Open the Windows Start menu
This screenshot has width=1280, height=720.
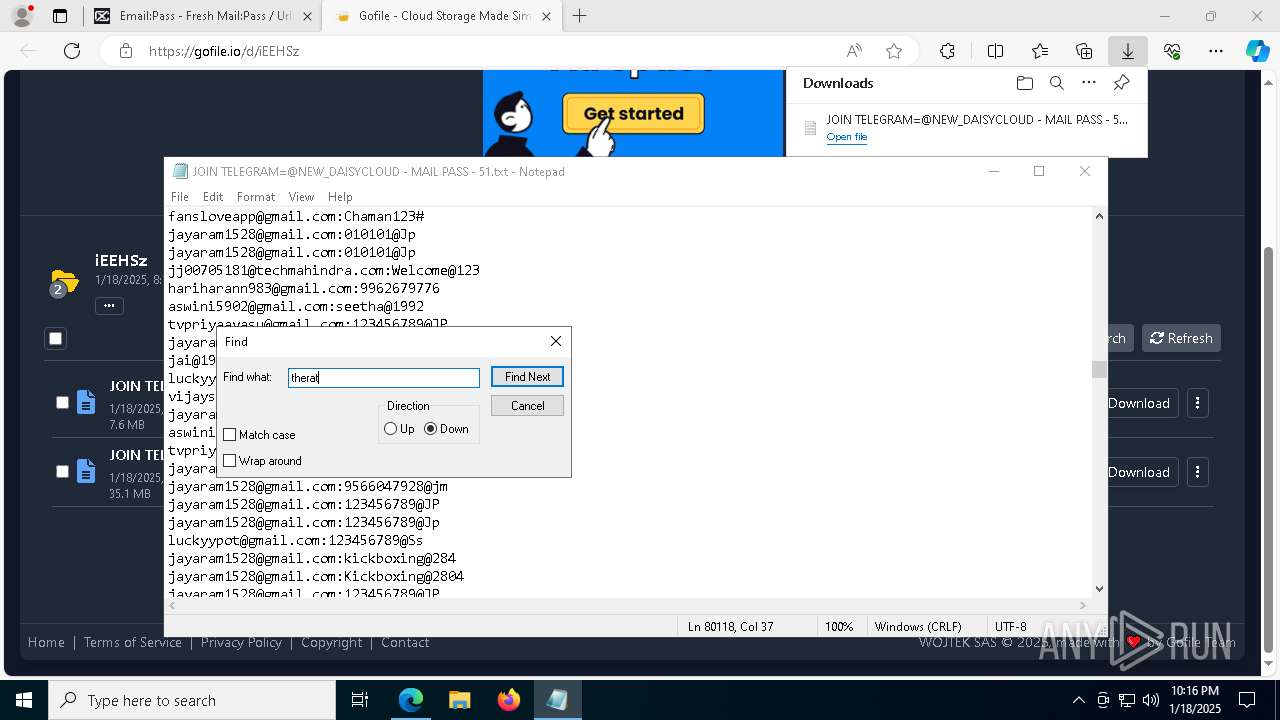[x=24, y=700]
